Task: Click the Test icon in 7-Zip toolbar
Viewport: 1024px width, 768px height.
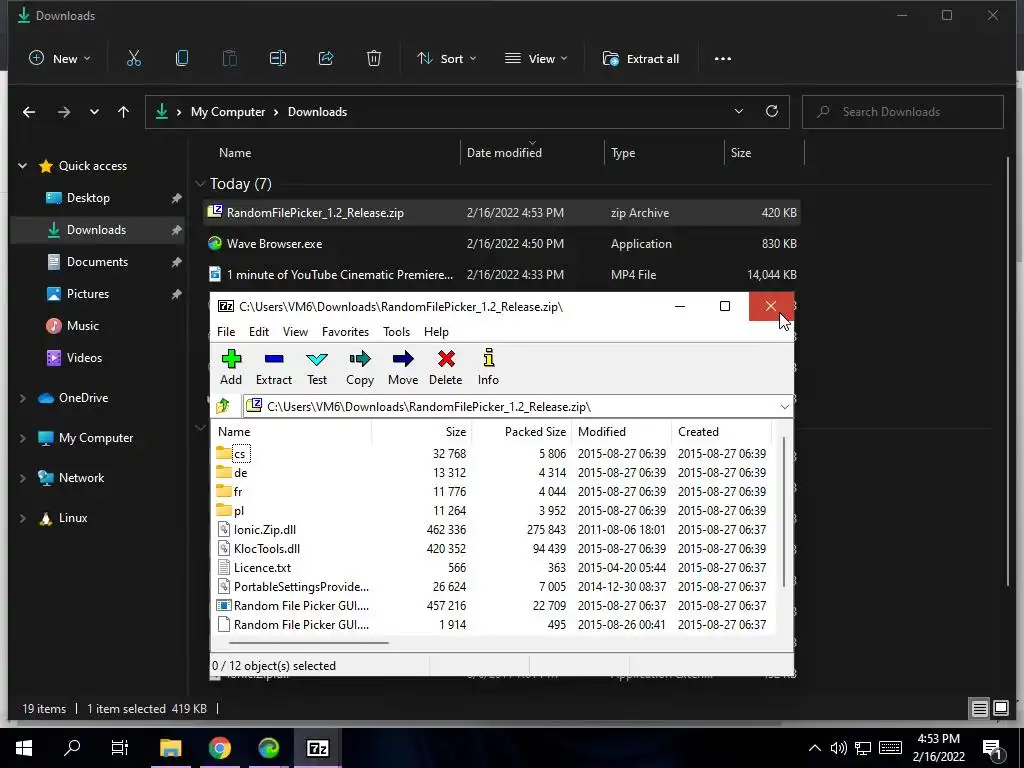Action: click(317, 359)
